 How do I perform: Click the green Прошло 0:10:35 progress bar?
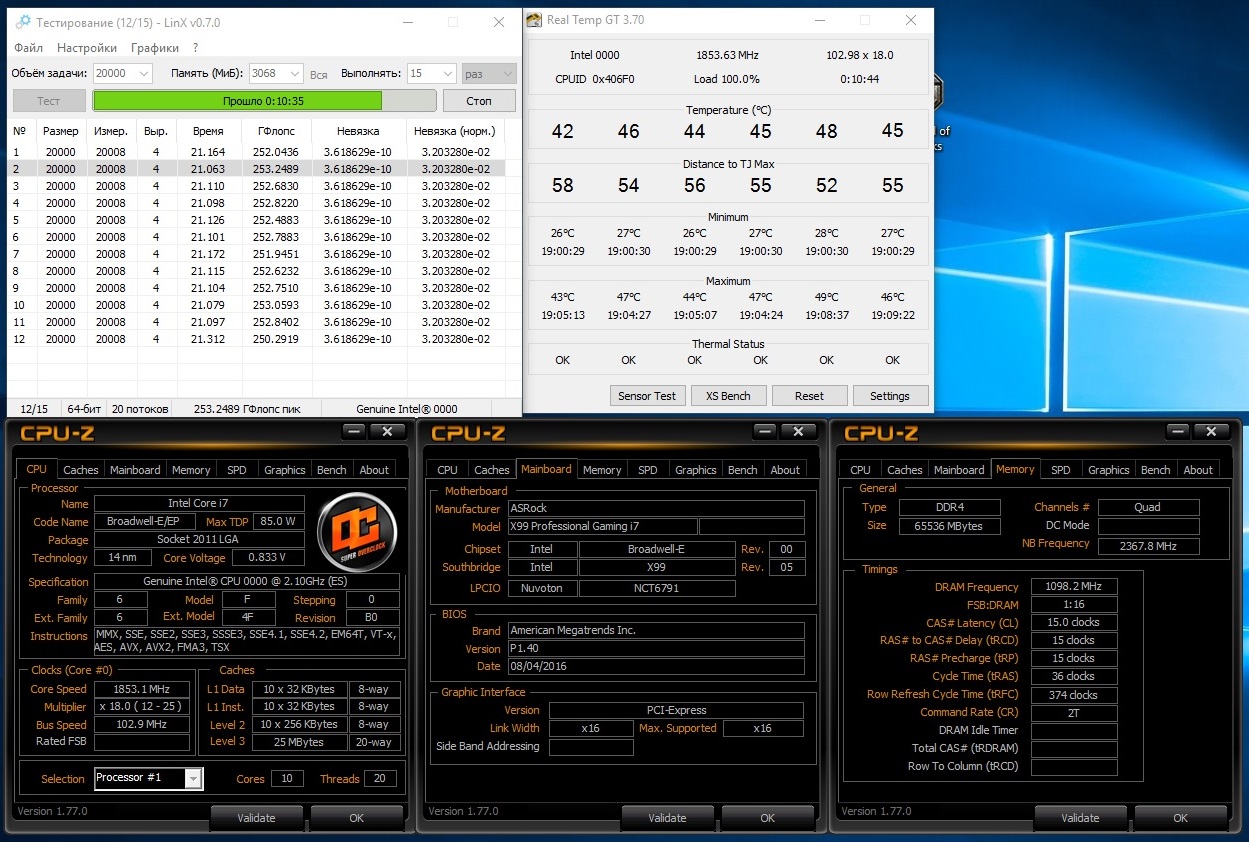tap(264, 100)
